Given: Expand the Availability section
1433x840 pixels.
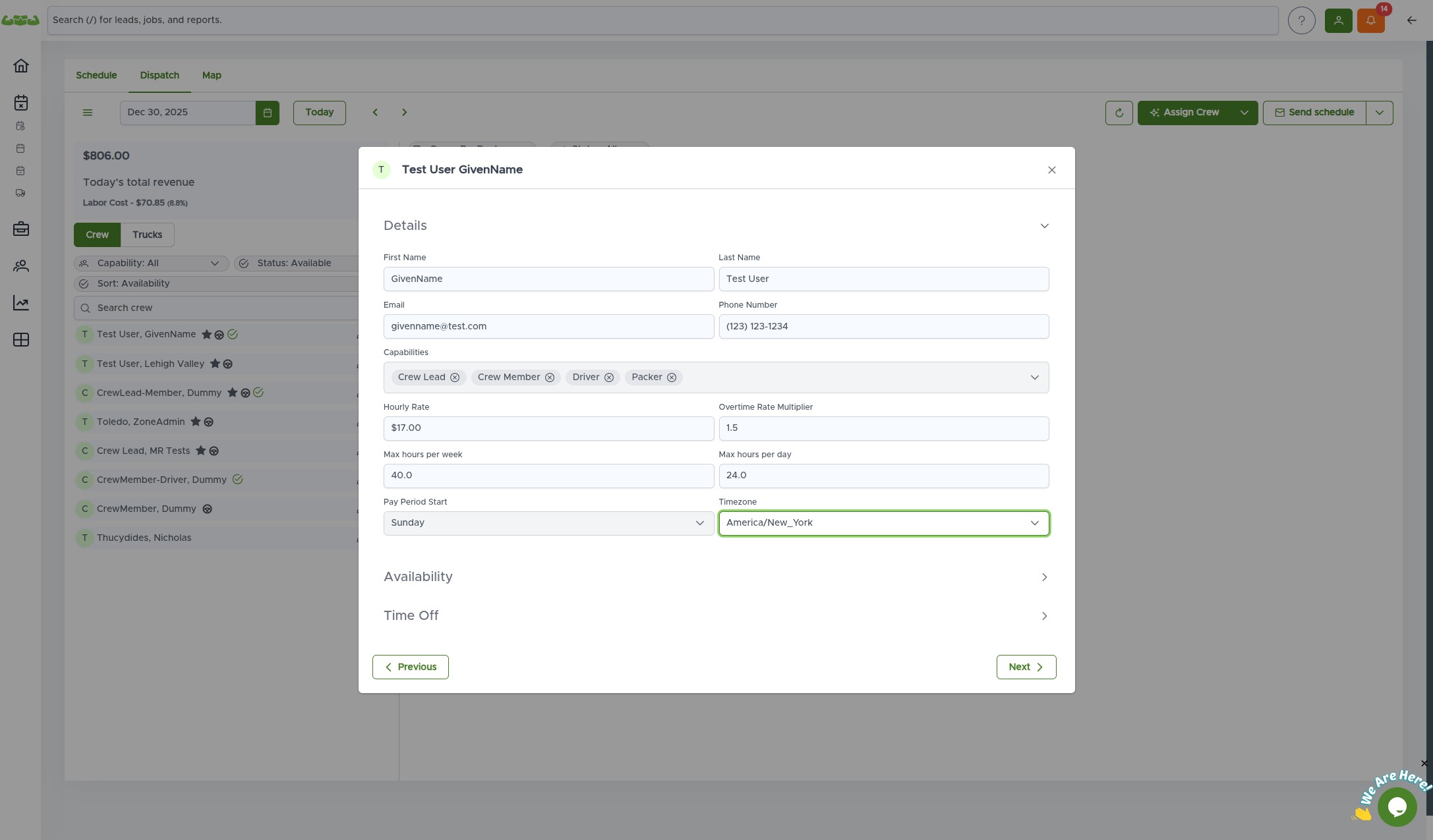Looking at the screenshot, I should [1044, 577].
